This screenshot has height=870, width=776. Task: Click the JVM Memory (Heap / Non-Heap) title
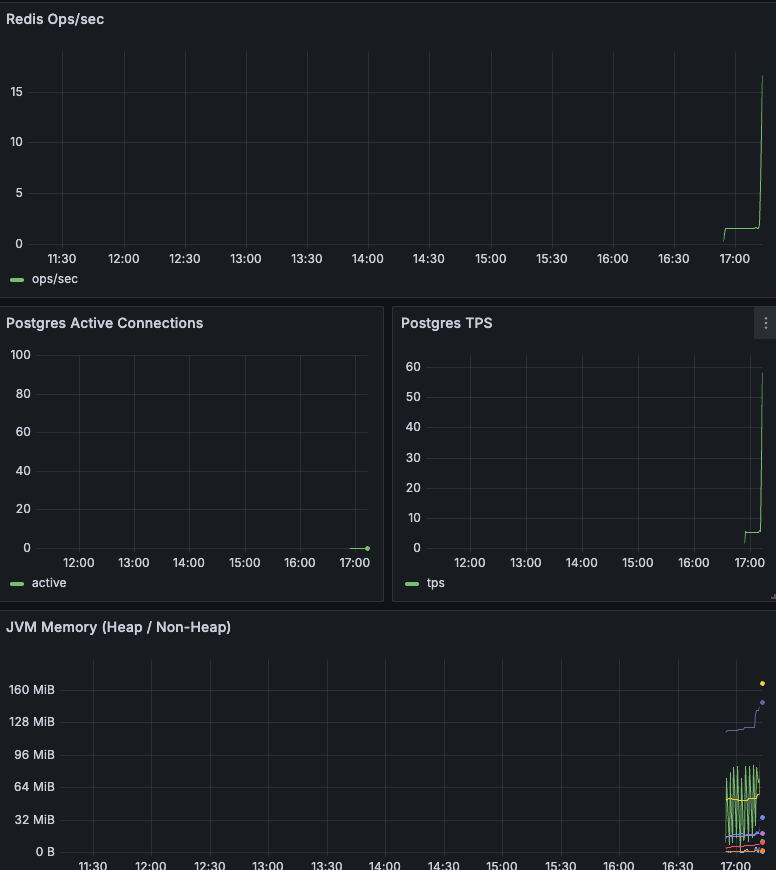tap(118, 627)
